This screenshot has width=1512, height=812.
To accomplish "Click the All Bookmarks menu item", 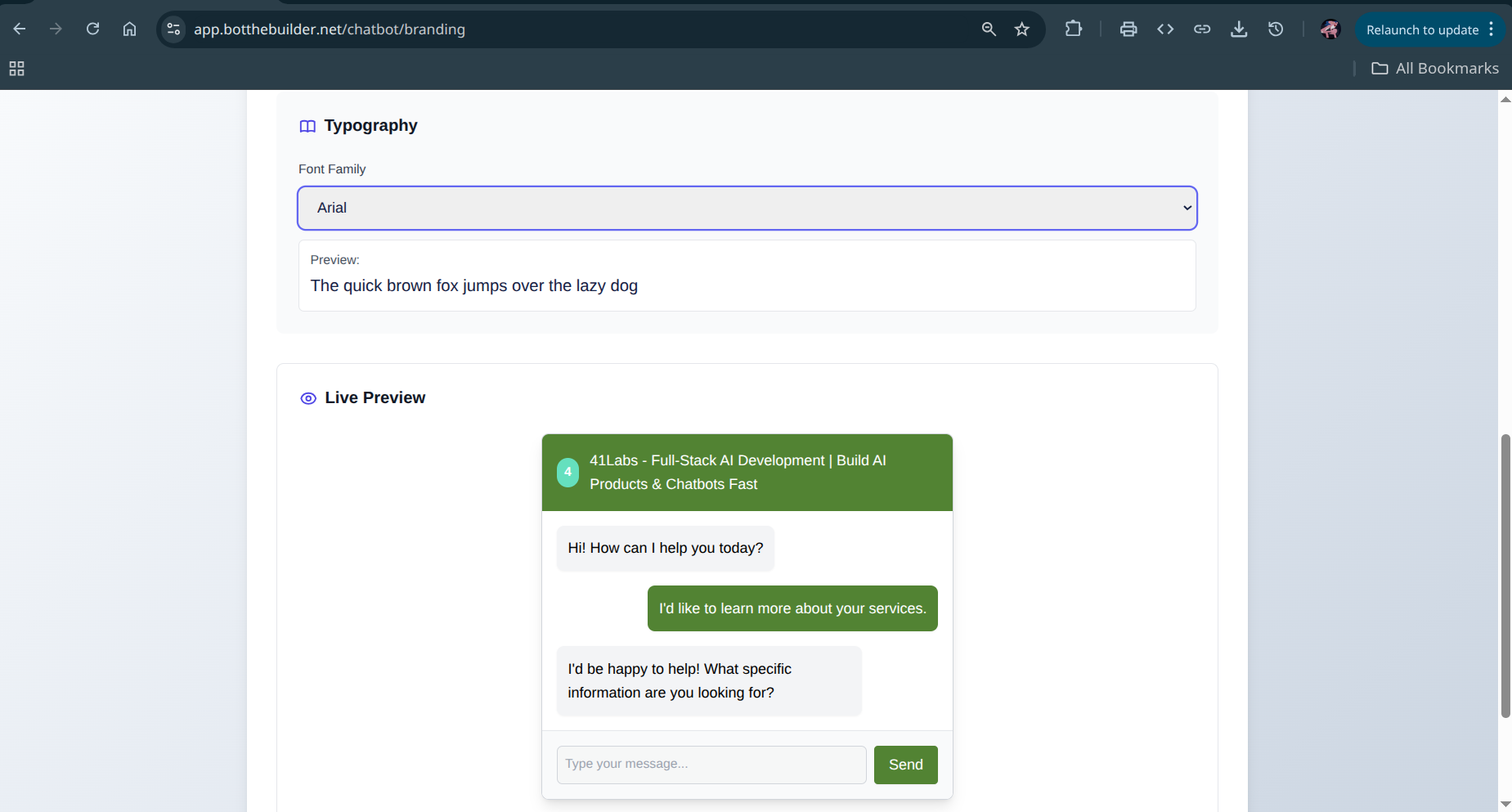I will (1435, 68).
